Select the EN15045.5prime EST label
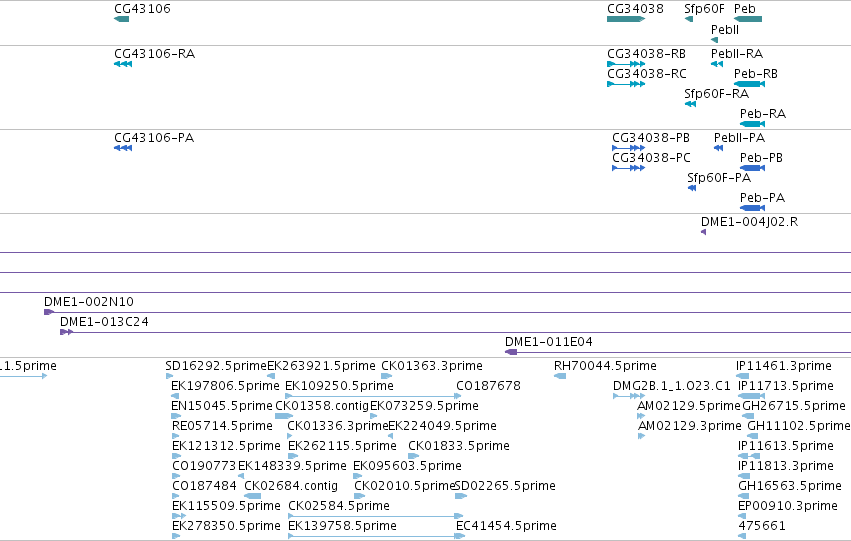The image size is (851, 541). (x=221, y=406)
